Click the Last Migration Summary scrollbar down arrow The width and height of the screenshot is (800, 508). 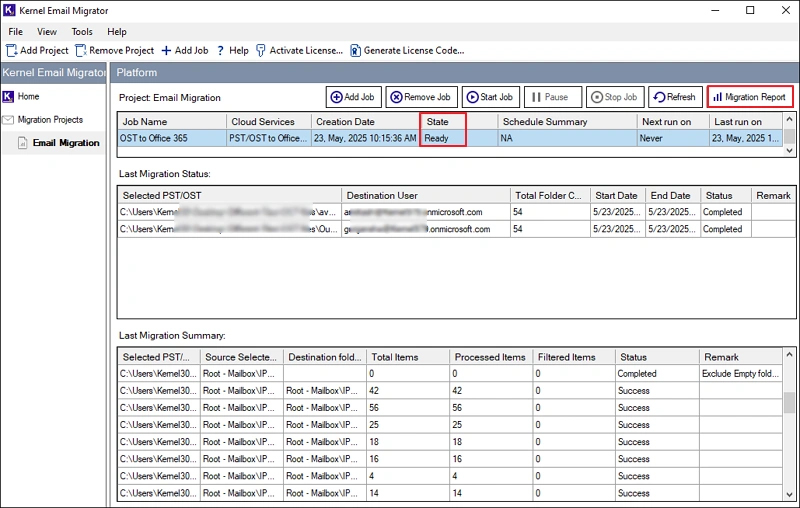click(x=789, y=494)
